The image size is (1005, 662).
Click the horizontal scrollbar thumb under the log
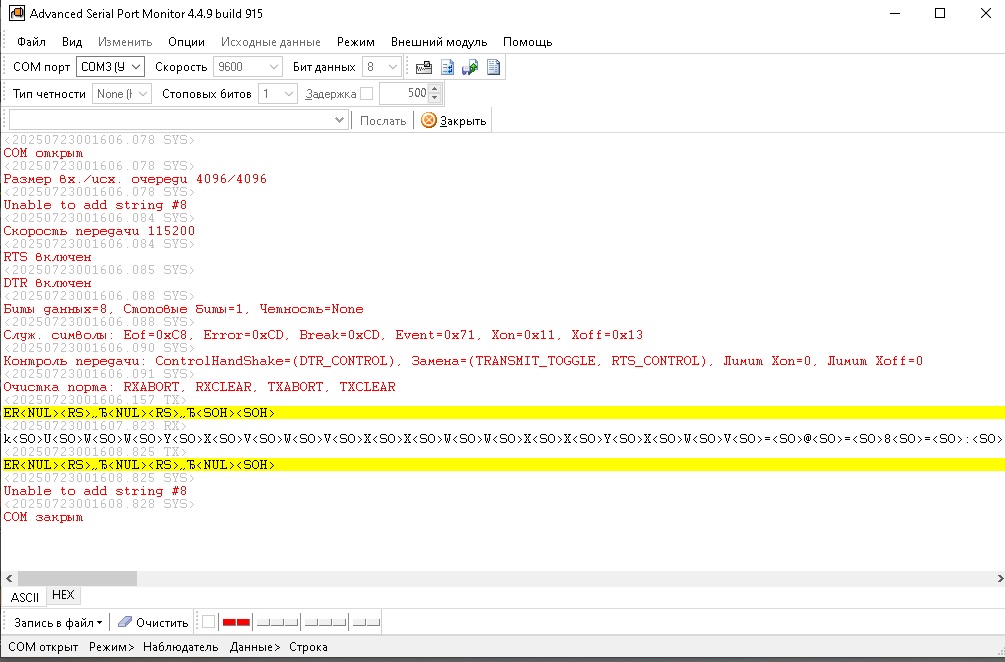pos(78,578)
